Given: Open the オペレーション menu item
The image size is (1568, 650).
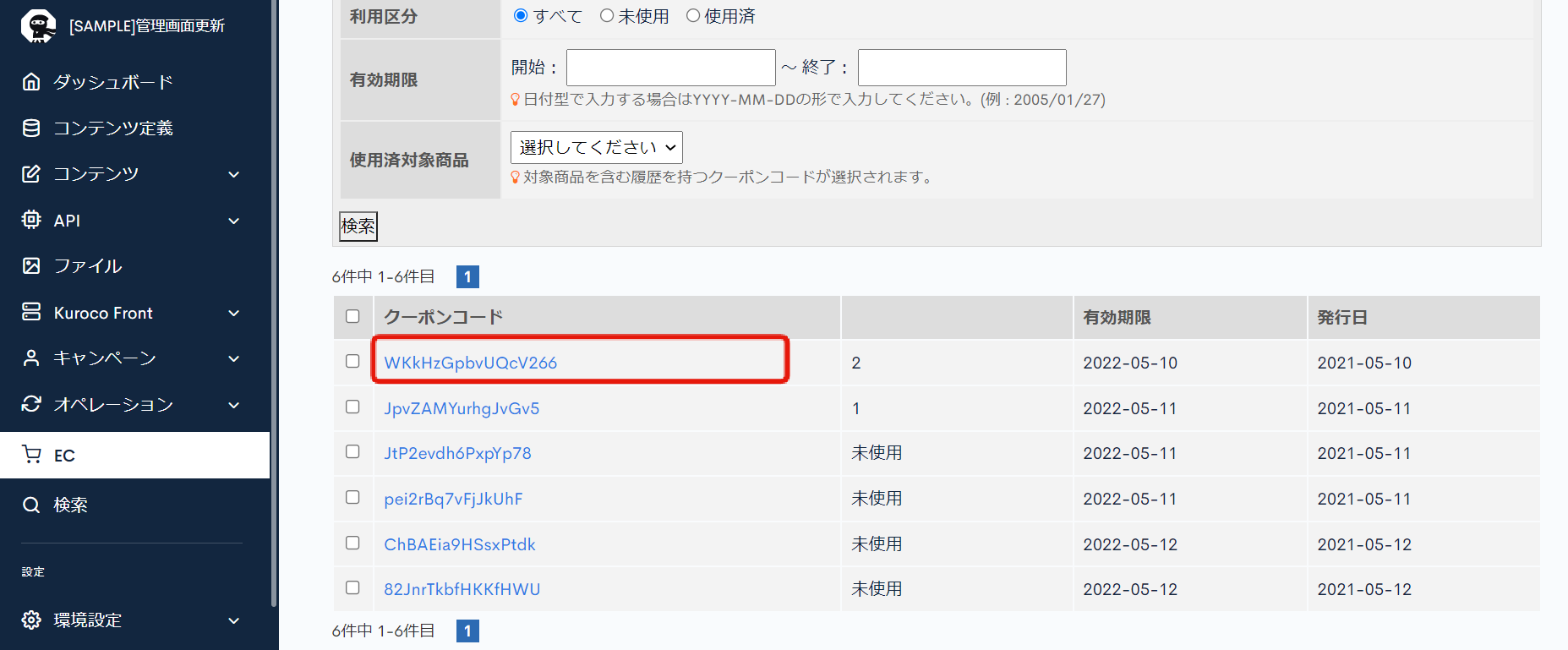Looking at the screenshot, I should tap(113, 404).
